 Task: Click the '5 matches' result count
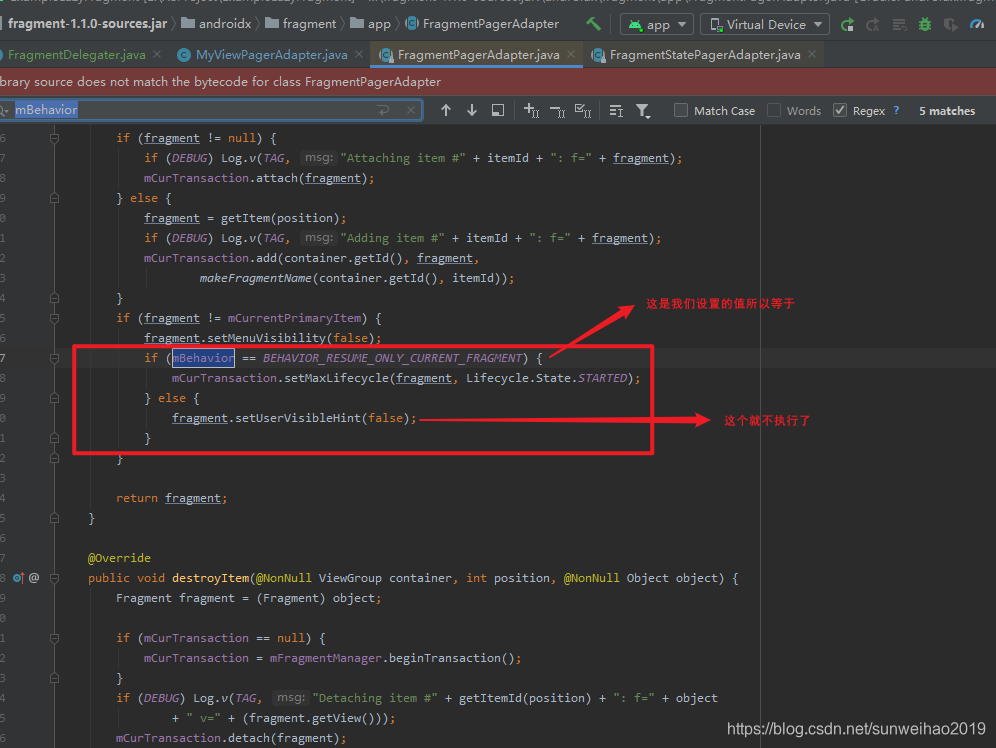(946, 111)
